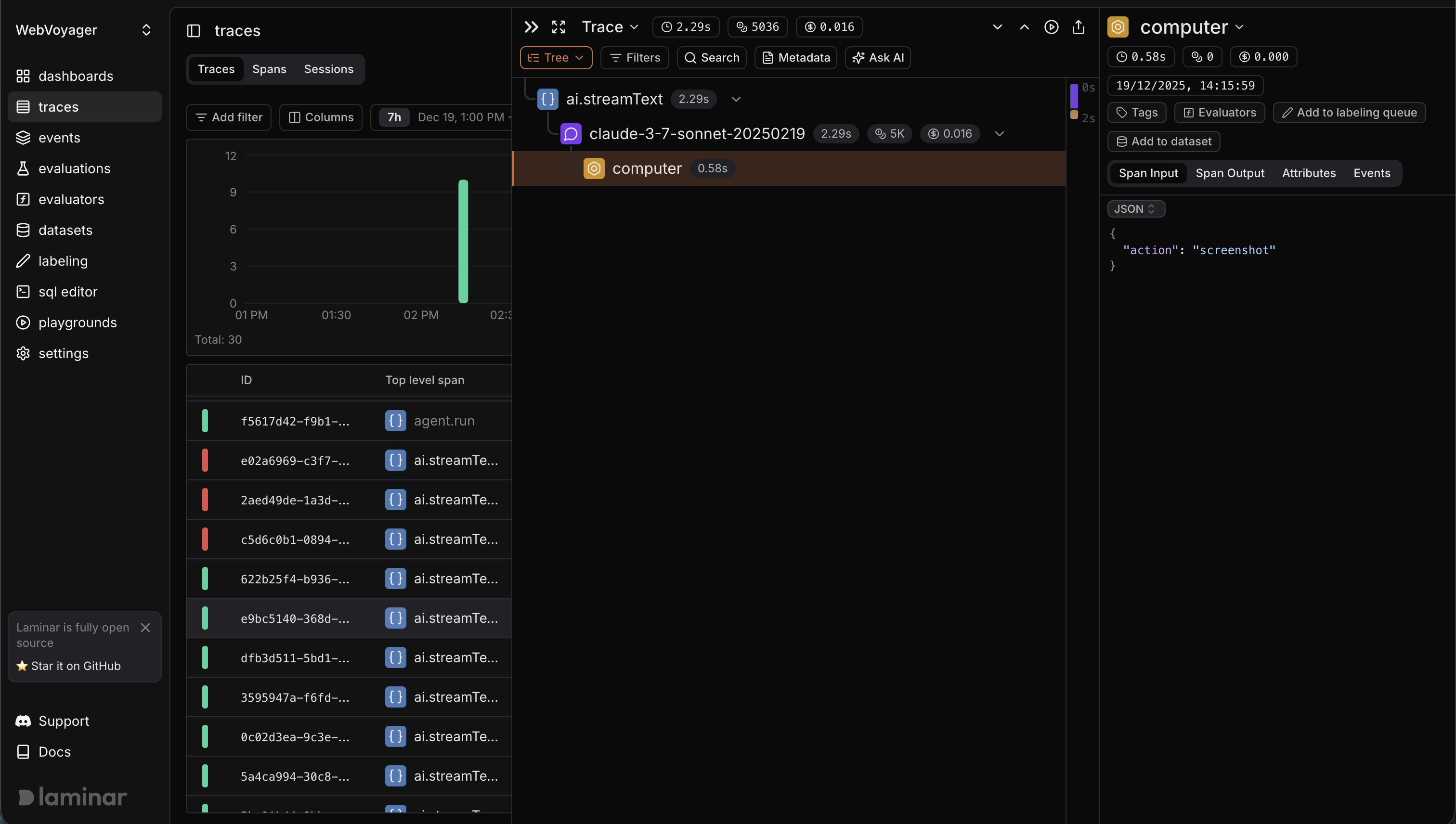The image size is (1456, 824).
Task: Collapse trace panel with double-chevron icon
Action: coord(531,26)
